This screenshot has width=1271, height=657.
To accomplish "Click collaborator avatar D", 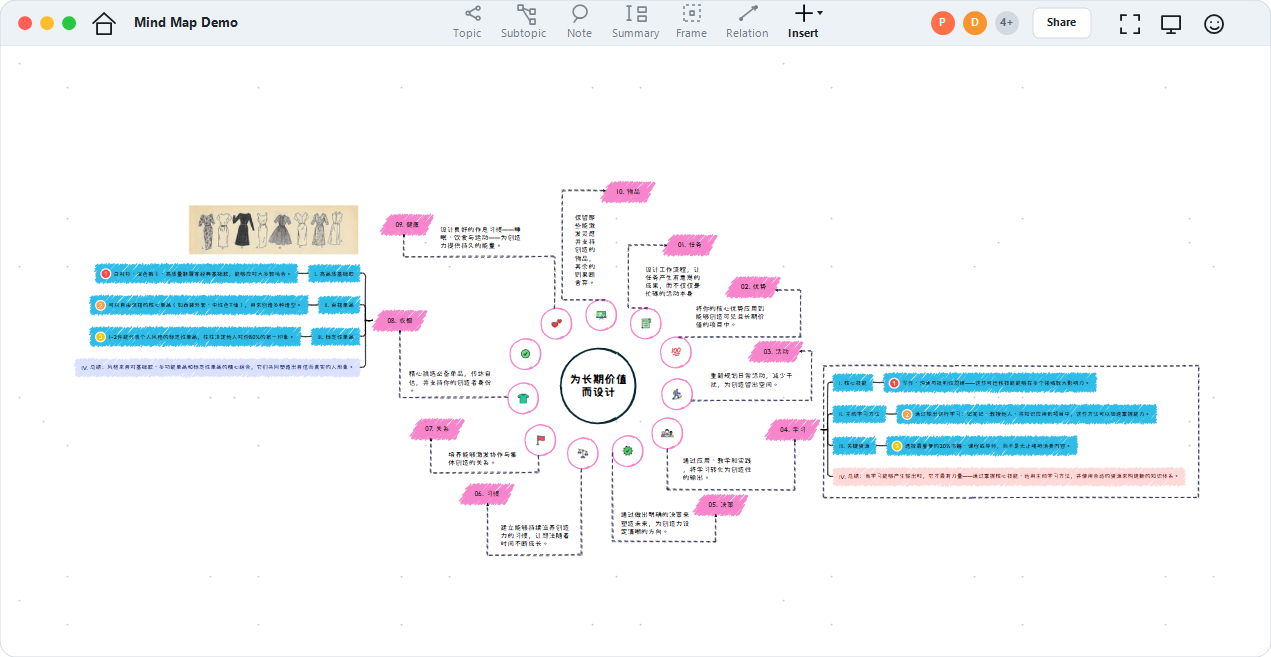I will point(975,23).
